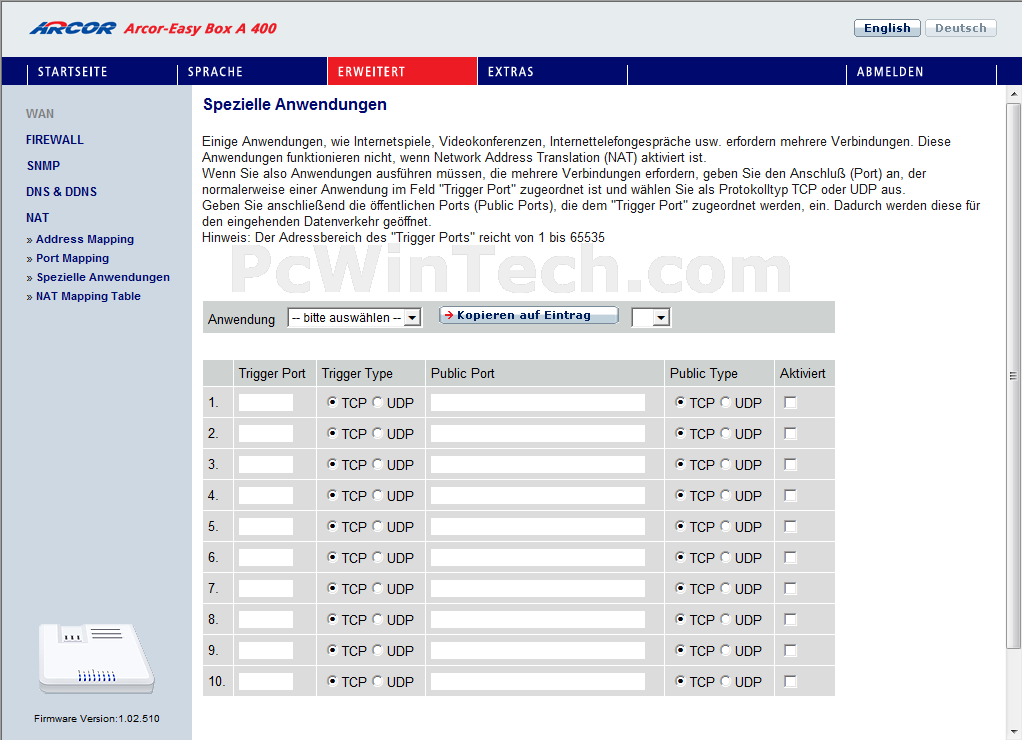
Task: Open the SNMP menu section
Action: pyautogui.click(x=43, y=166)
